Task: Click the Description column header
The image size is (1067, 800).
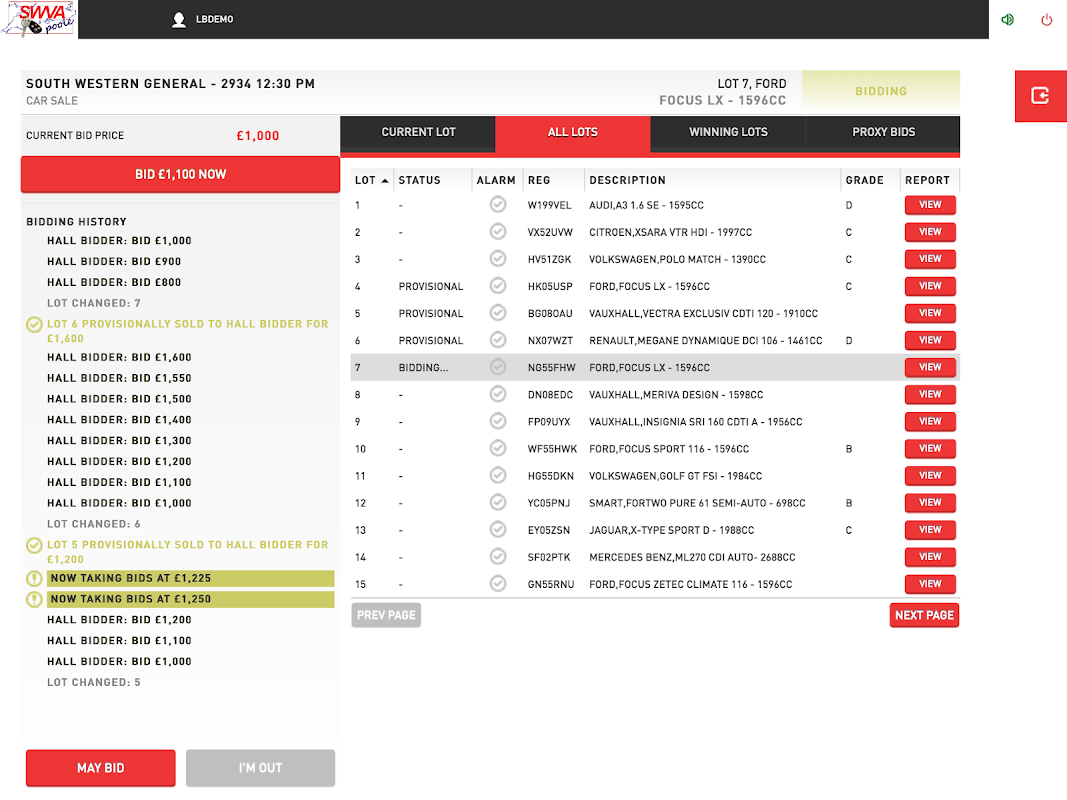Action: point(627,180)
